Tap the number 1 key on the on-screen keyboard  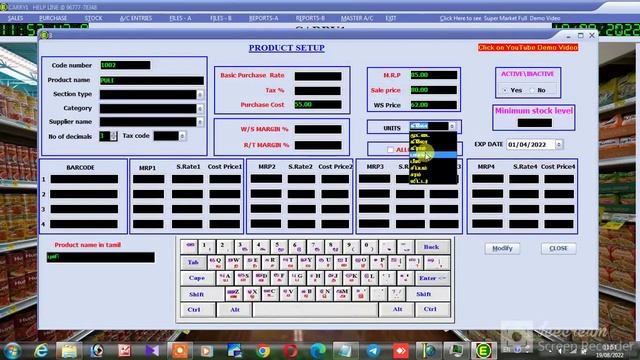[207, 247]
